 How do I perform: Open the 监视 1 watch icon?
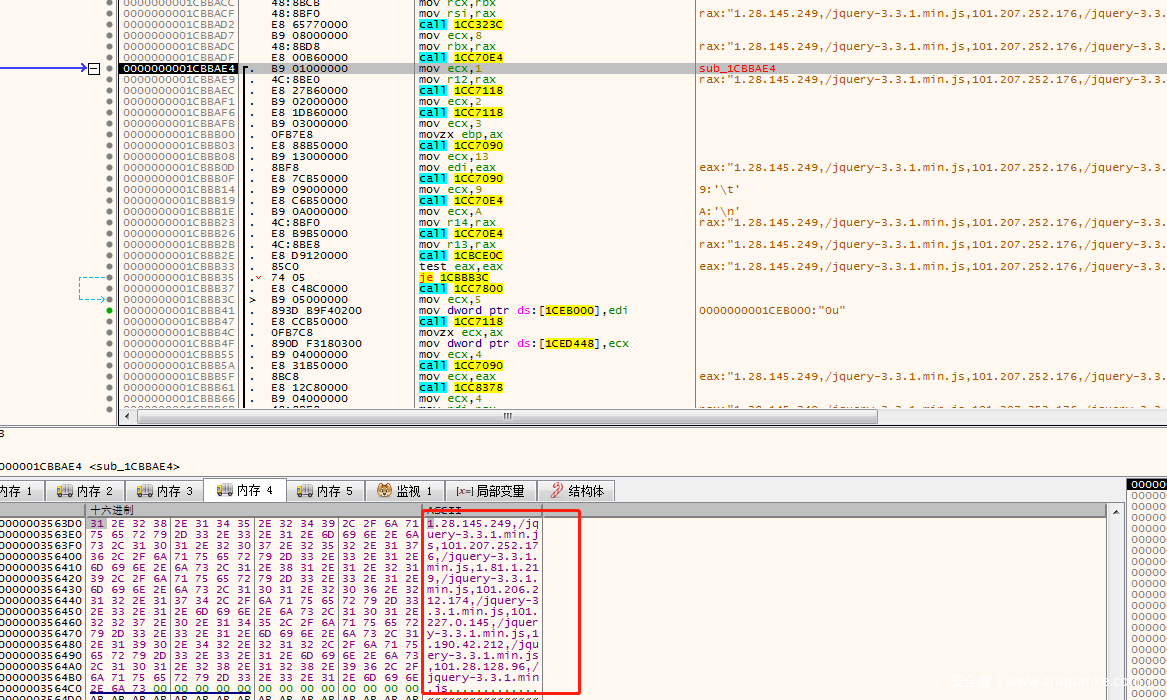tap(385, 491)
